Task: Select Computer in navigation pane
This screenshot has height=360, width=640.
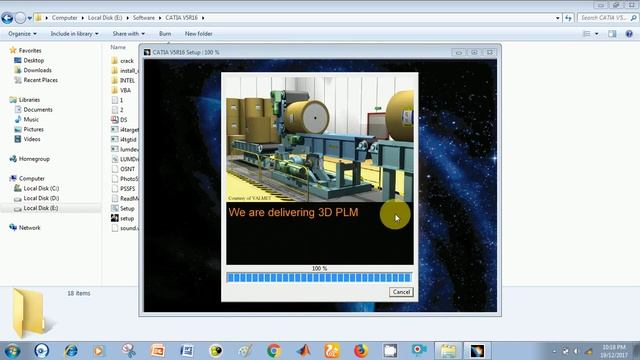Action: [x=31, y=178]
